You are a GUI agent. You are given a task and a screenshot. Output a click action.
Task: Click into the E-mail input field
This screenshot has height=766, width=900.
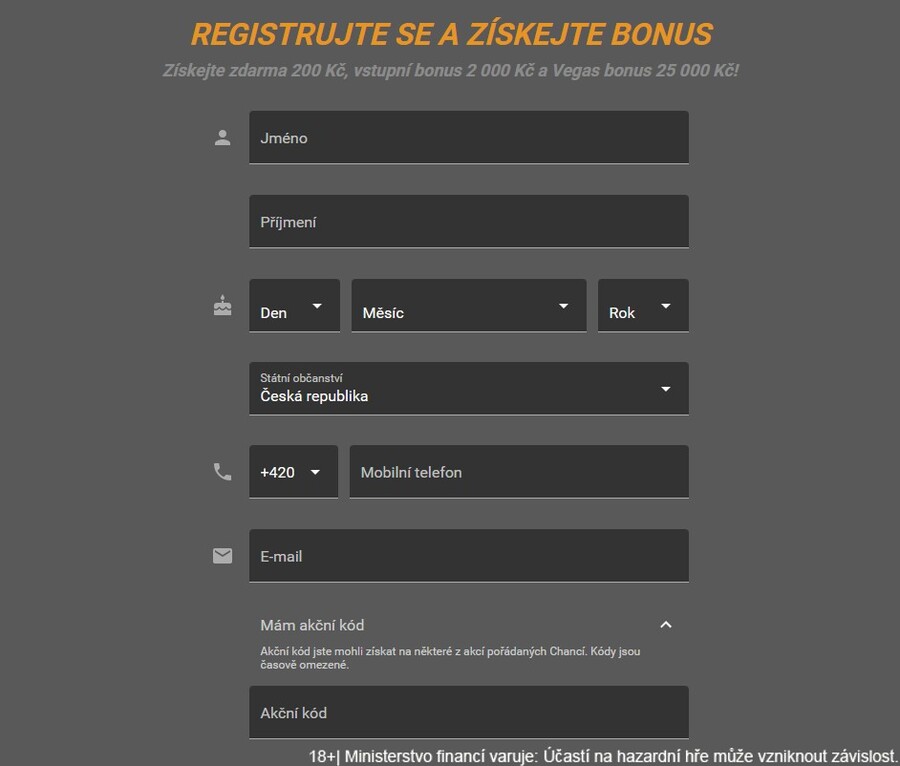pos(469,555)
